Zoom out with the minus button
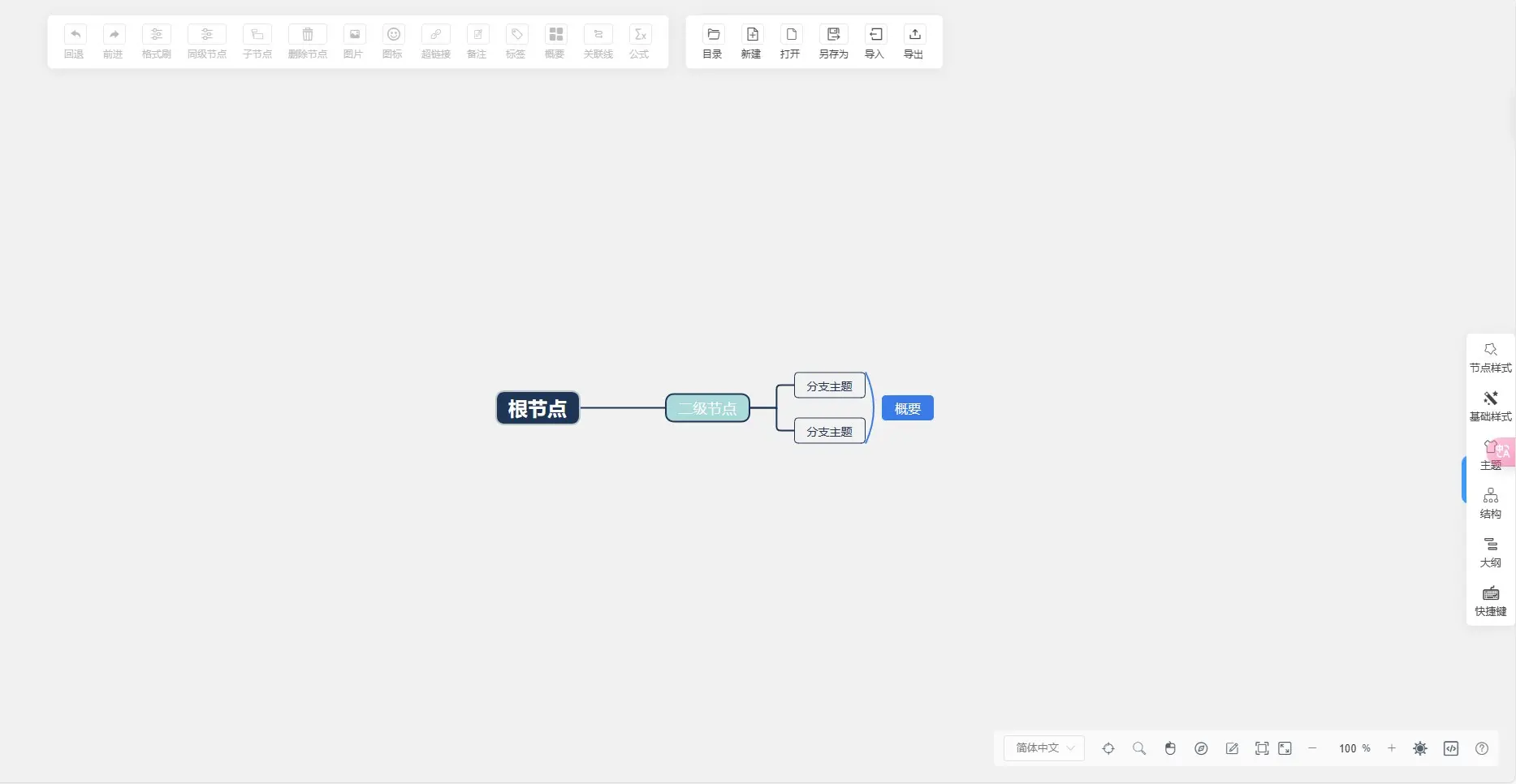The width and height of the screenshot is (1516, 784). 1312,748
